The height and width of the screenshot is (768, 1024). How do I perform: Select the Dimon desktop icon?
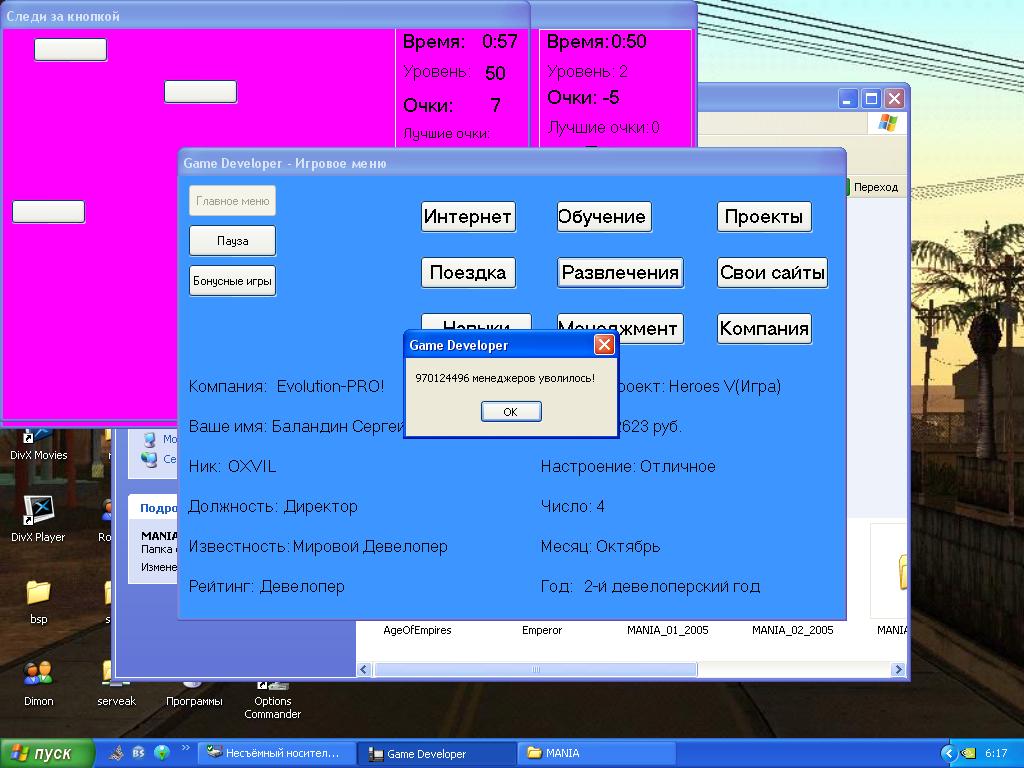[x=39, y=682]
